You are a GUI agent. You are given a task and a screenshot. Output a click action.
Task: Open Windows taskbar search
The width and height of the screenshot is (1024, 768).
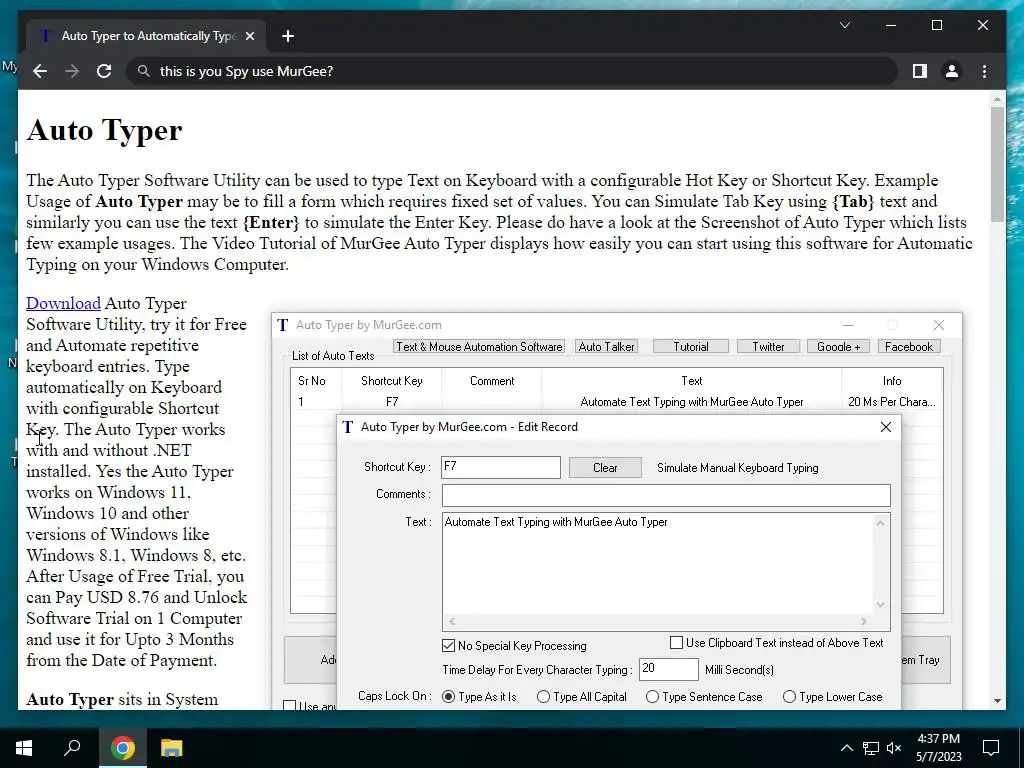coord(72,747)
